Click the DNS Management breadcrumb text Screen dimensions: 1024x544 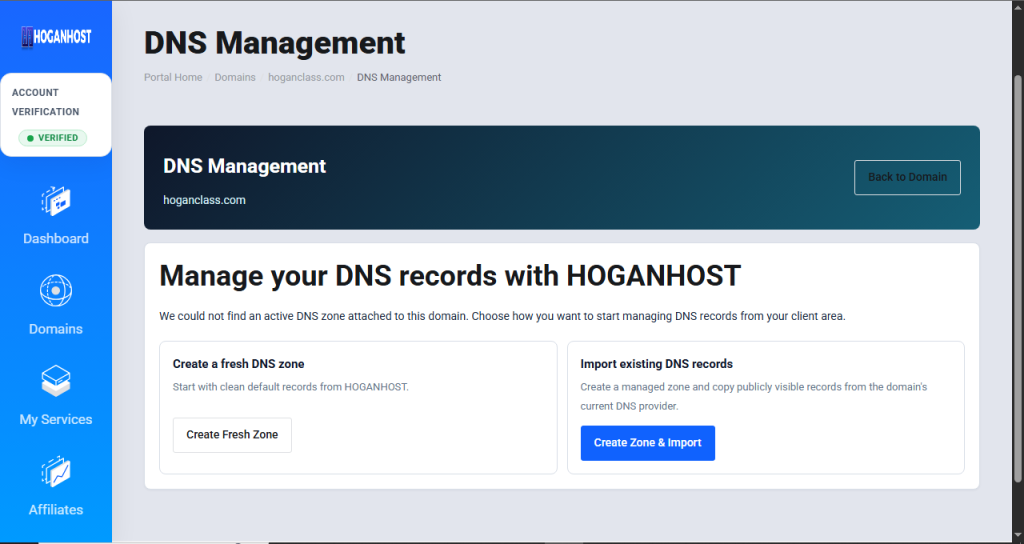click(x=399, y=77)
